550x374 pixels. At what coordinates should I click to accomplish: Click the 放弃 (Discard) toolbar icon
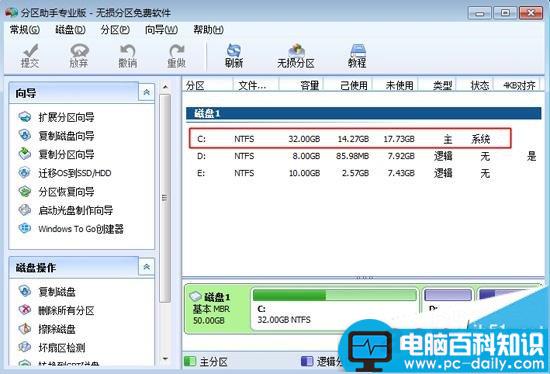pos(79,56)
